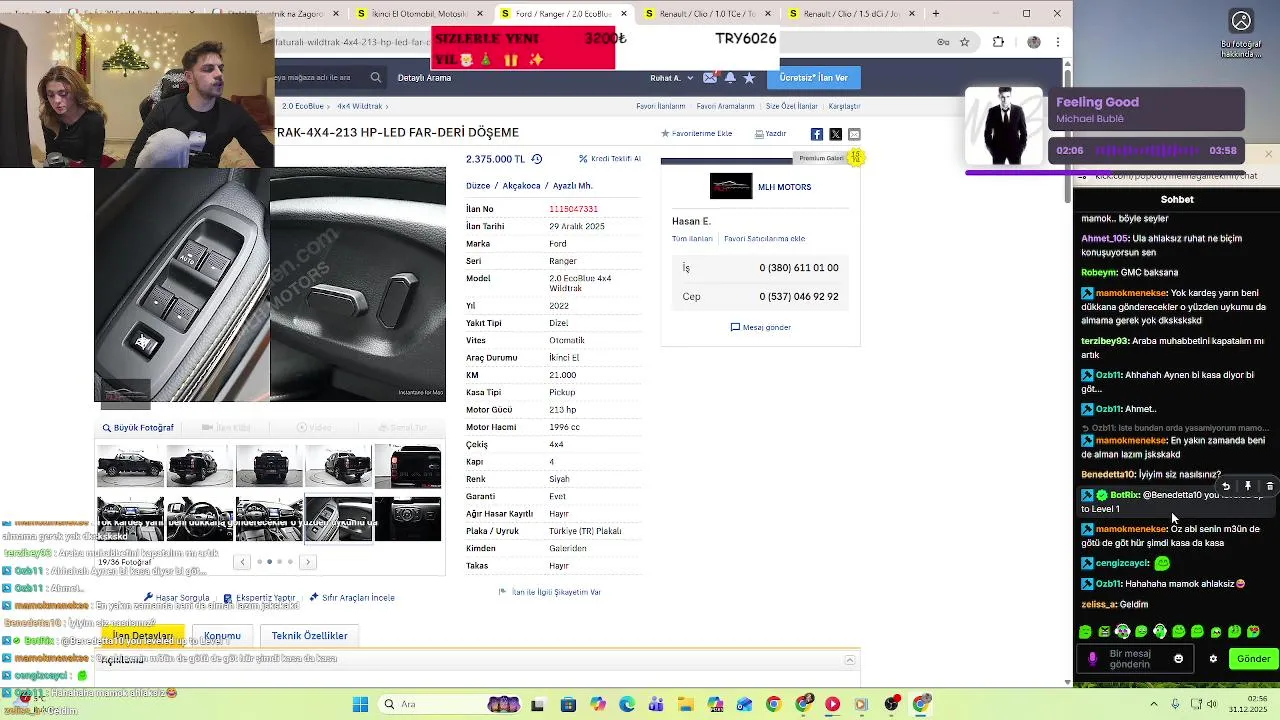Switch to the Renault / Clio / 1.5 dCi tab
The width and height of the screenshot is (1280, 720).
tap(852, 13)
